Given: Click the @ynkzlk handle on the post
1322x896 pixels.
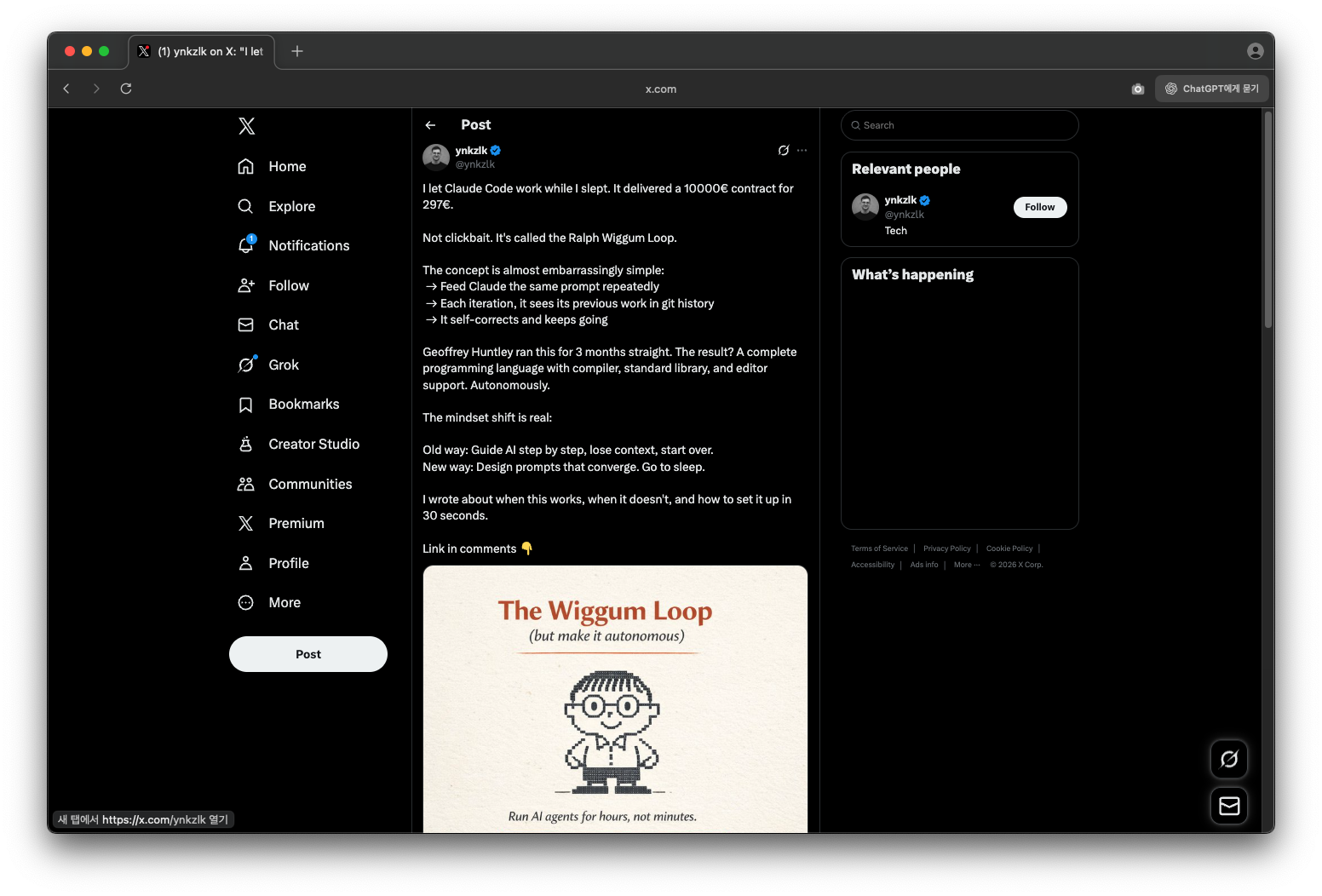Looking at the screenshot, I should 475,164.
